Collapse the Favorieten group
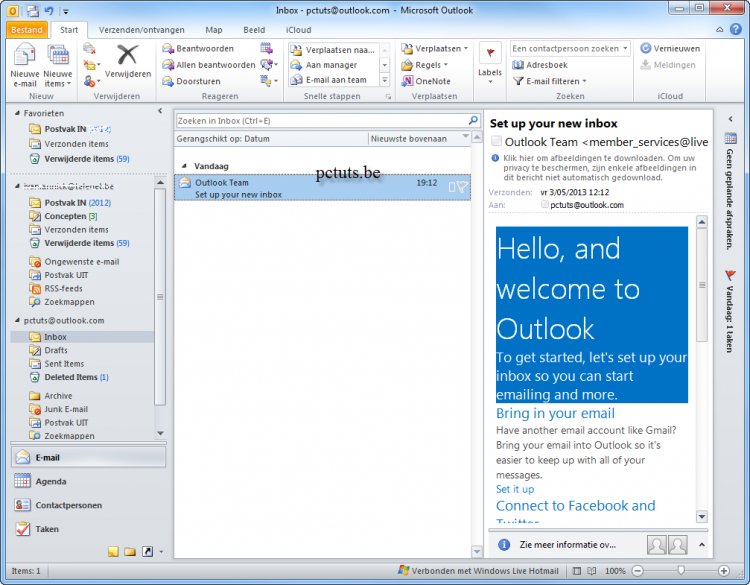 click(17, 113)
